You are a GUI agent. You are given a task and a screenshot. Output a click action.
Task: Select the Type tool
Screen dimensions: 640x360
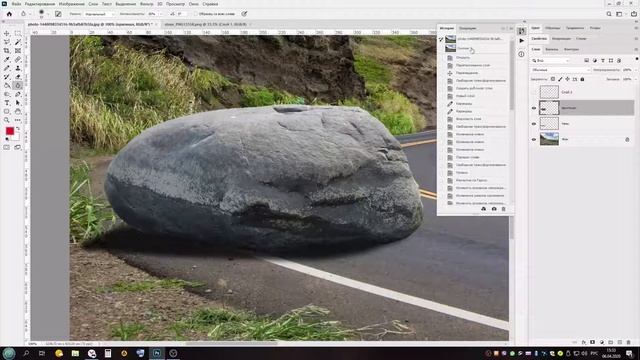tap(7, 103)
